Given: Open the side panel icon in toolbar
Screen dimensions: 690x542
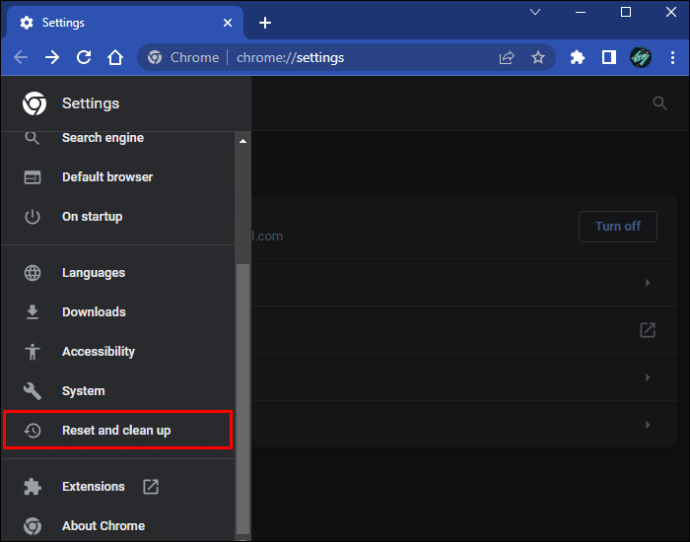Looking at the screenshot, I should (x=609, y=57).
